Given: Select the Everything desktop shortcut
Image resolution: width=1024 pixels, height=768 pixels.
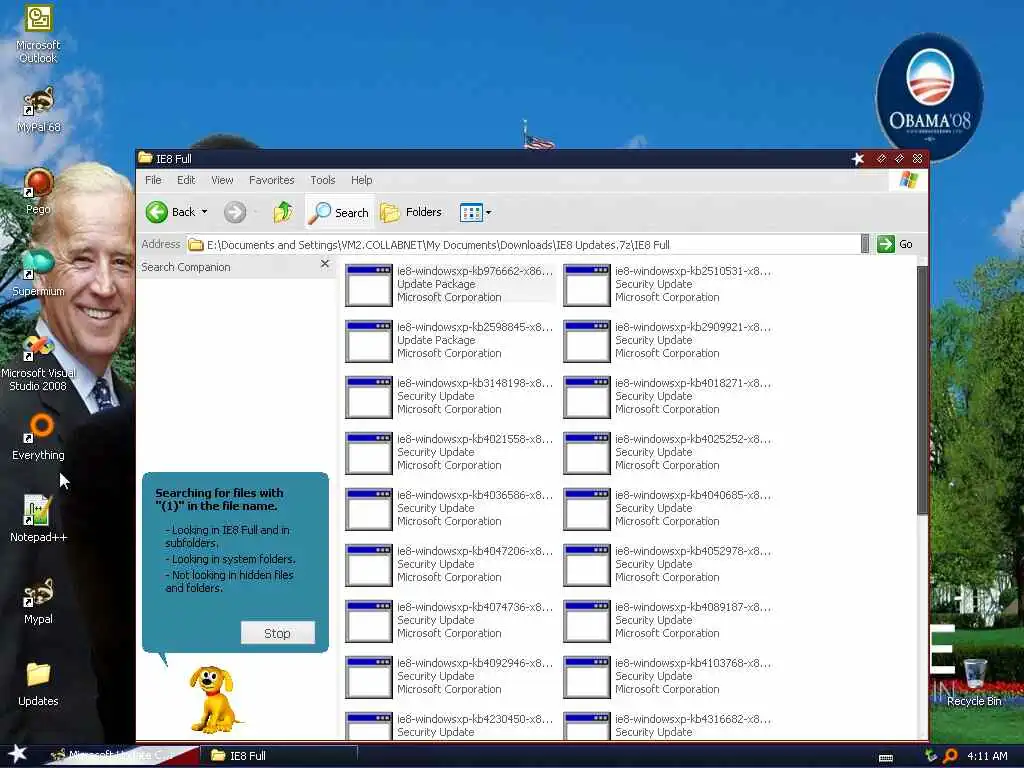Looking at the screenshot, I should [38, 437].
